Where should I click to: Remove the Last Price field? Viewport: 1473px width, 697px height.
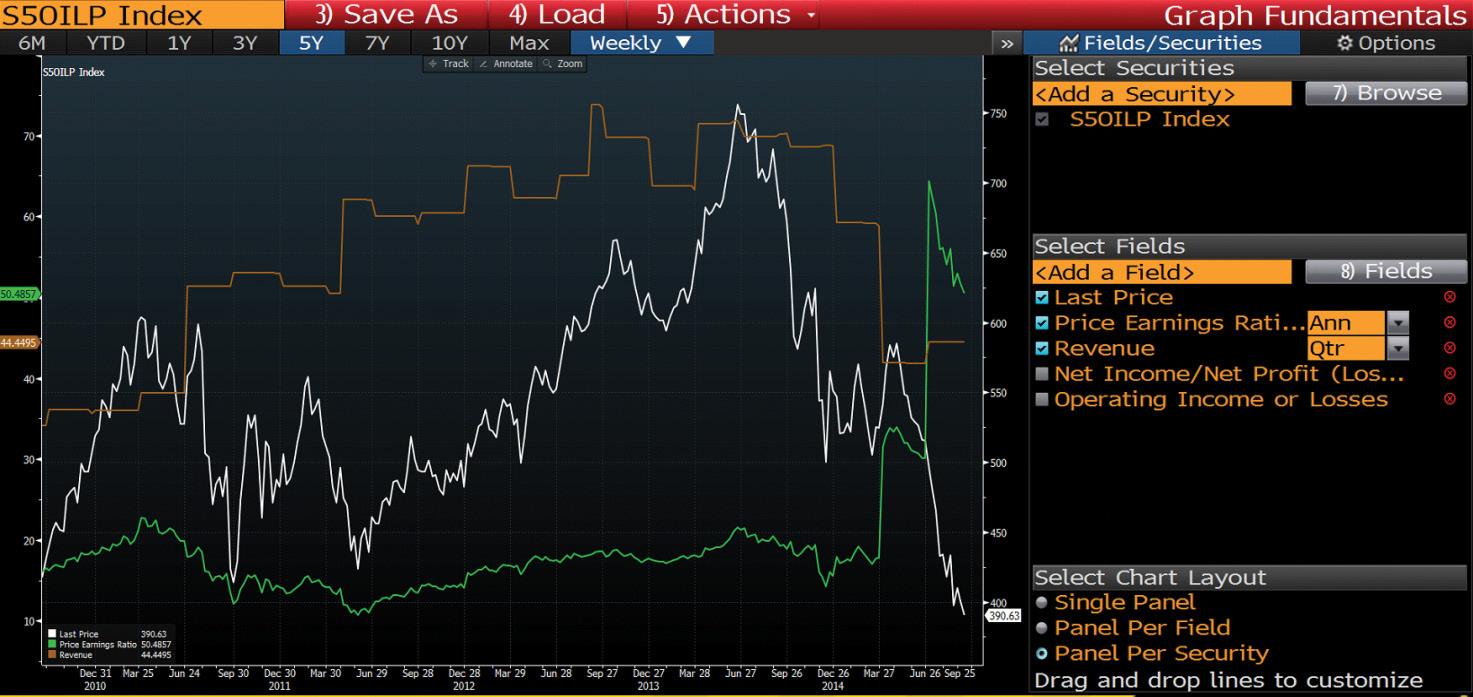tap(1449, 296)
